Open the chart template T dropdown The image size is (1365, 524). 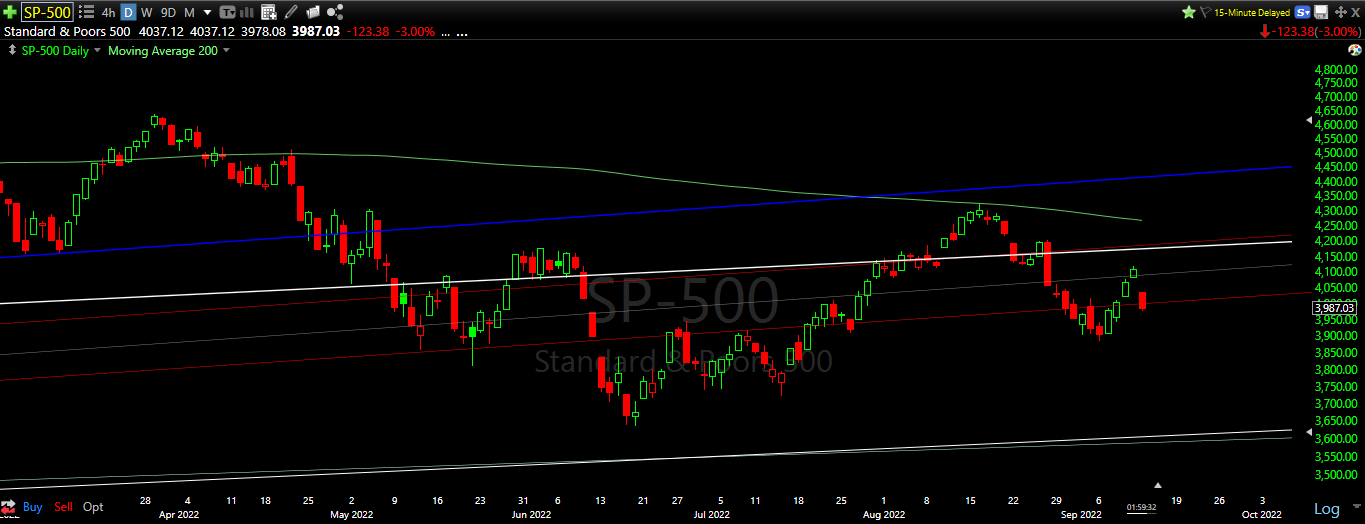(x=227, y=13)
